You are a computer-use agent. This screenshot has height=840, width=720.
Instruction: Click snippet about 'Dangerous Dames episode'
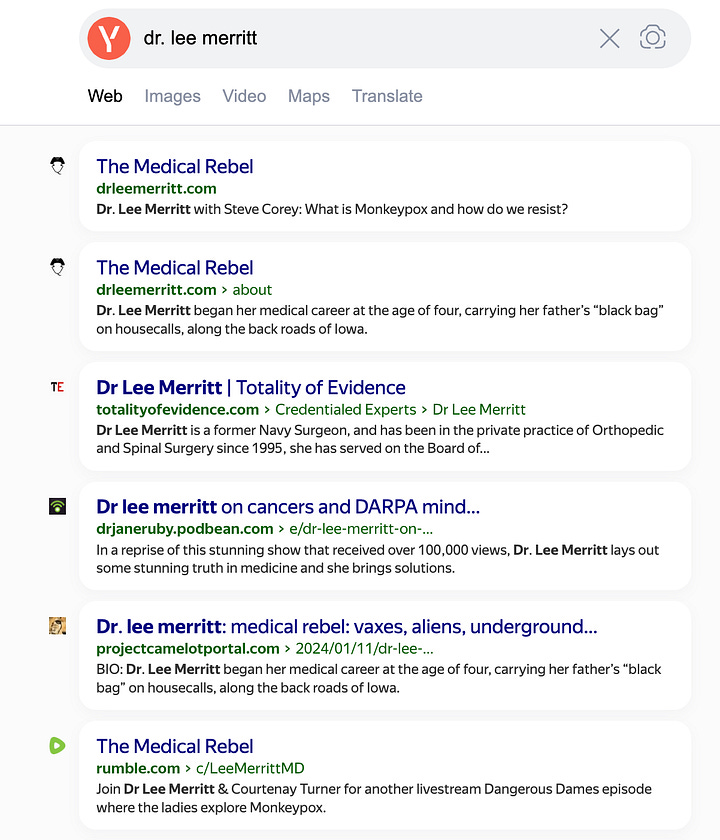[374, 798]
